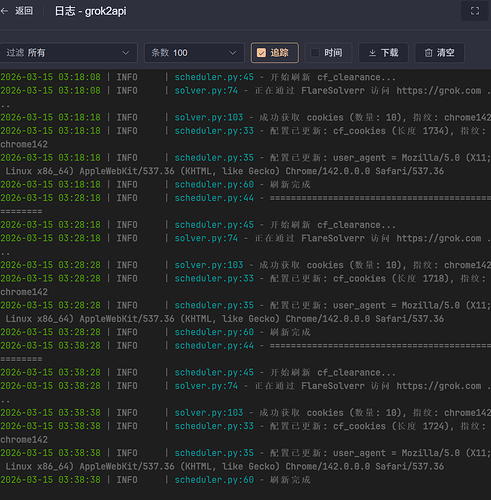Toggle the 追踪 follow checkbox
Image resolution: width=491 pixels, height=500 pixels.
275,53
